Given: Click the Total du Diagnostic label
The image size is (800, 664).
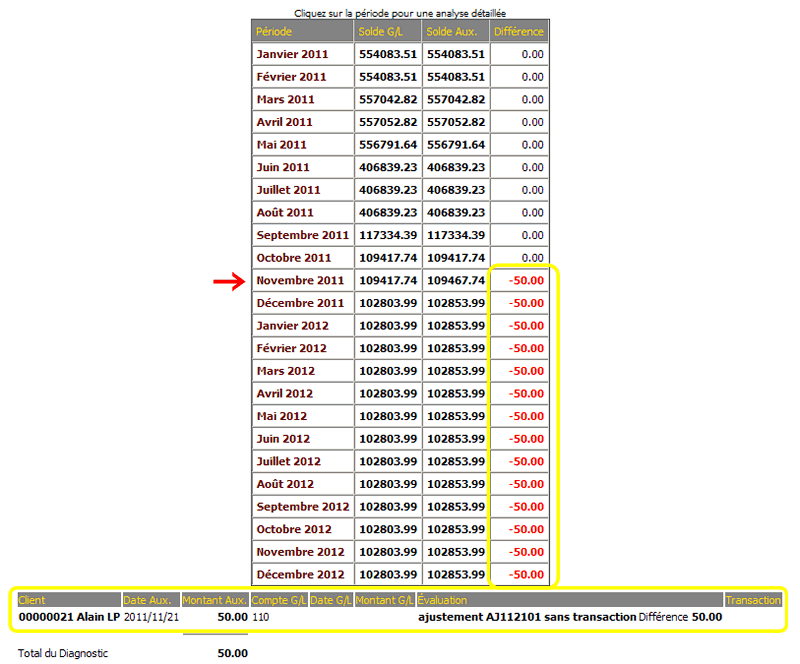Looking at the screenshot, I should (63, 653).
